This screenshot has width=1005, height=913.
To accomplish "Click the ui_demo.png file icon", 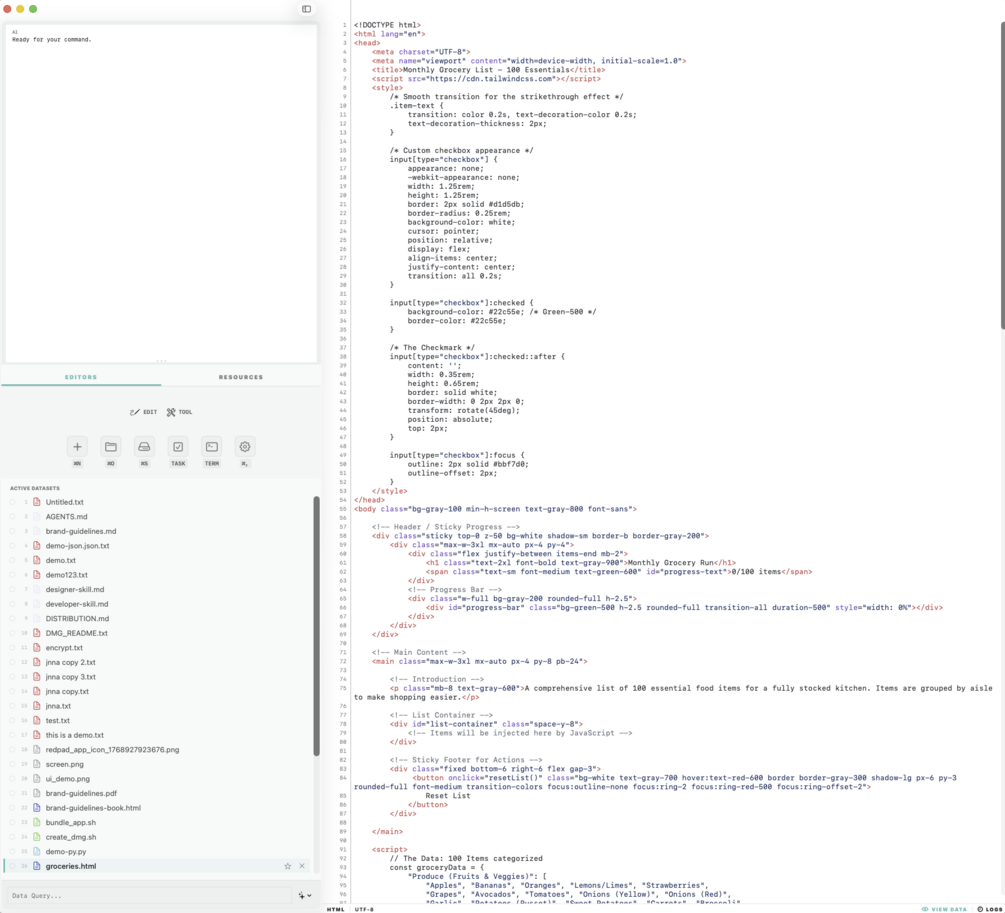I will click(x=37, y=778).
